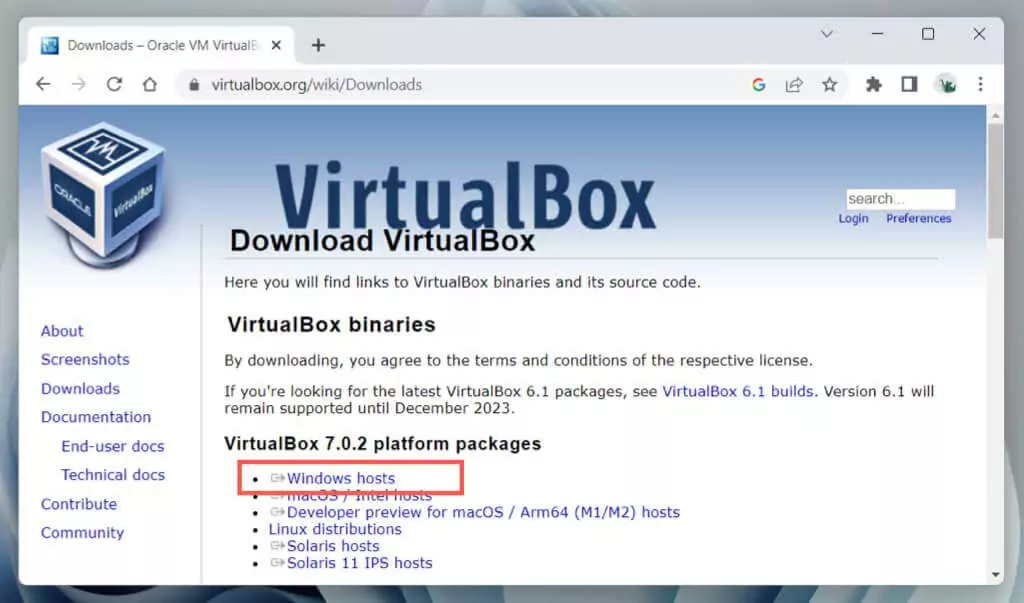
Task: Open the Community sidebar link
Action: [82, 532]
